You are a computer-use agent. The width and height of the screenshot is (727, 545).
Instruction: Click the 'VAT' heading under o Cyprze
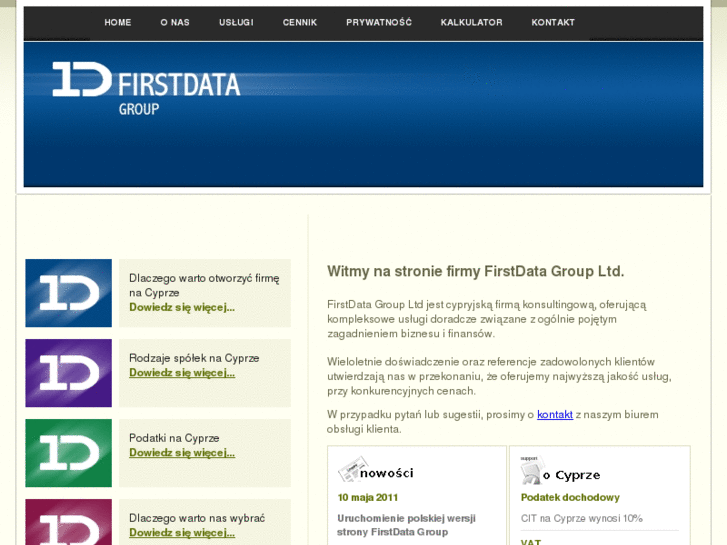[x=531, y=542]
